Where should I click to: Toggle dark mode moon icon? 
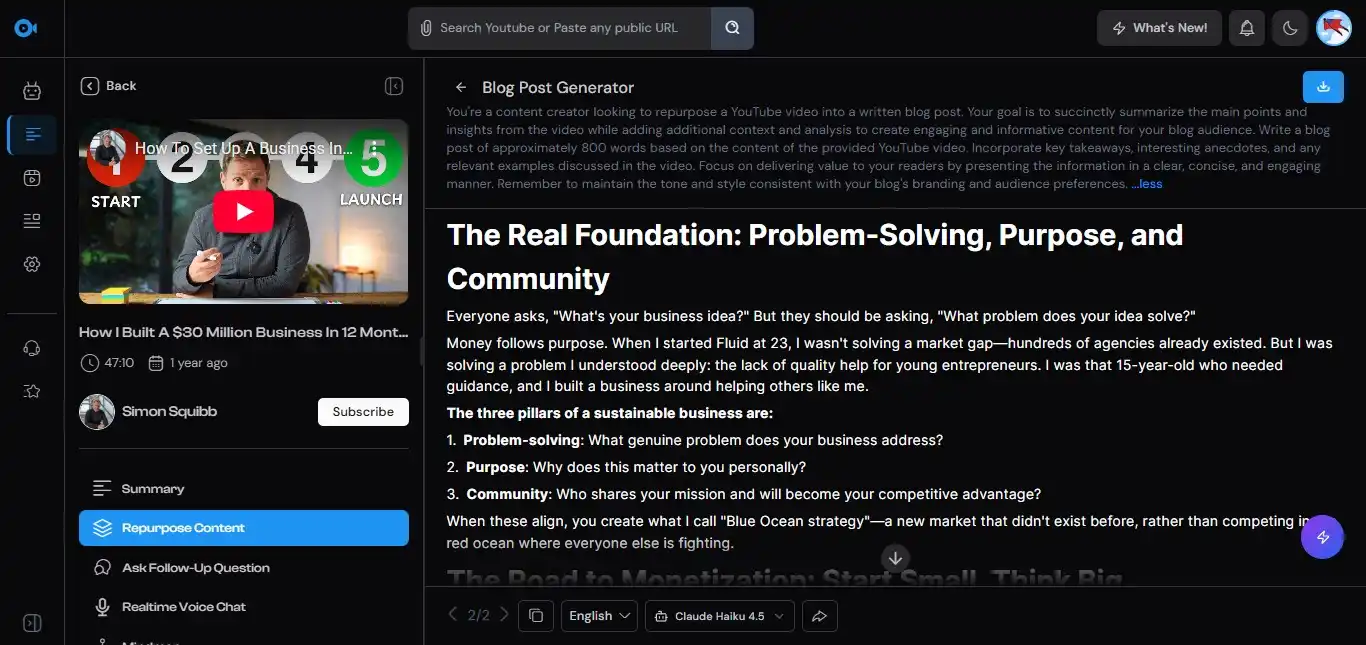(x=1290, y=28)
